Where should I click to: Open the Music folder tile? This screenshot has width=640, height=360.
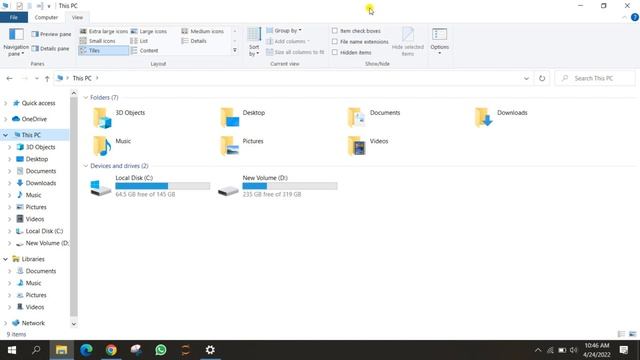click(x=112, y=146)
